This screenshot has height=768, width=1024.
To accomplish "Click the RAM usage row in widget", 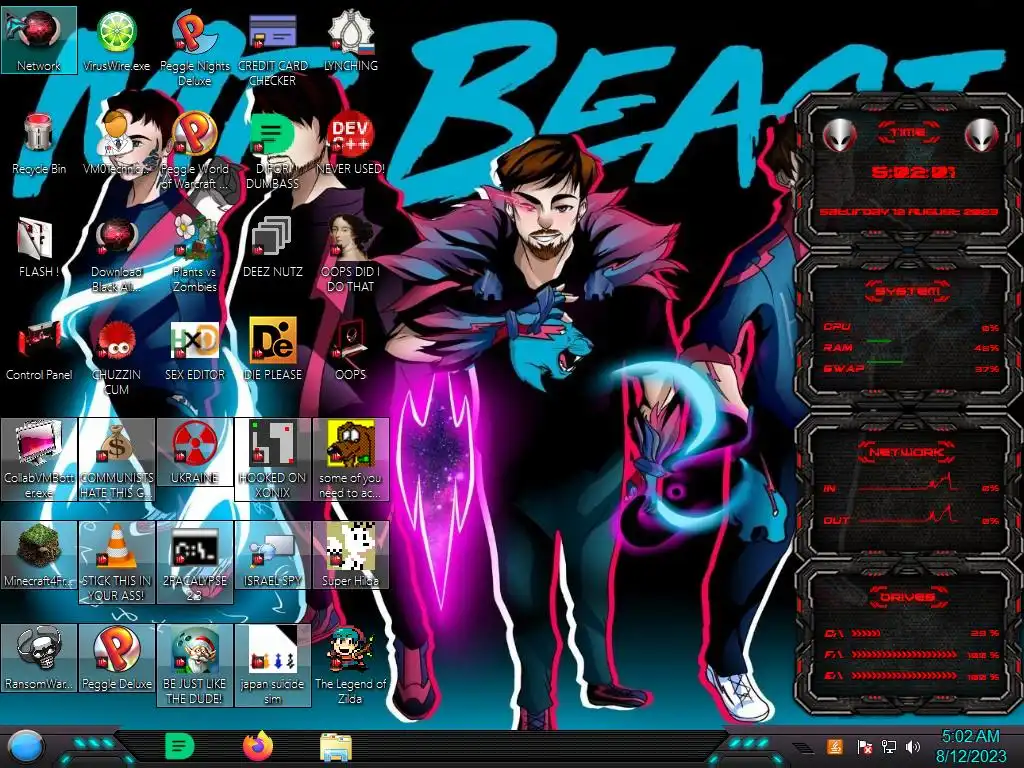I will 911,347.
